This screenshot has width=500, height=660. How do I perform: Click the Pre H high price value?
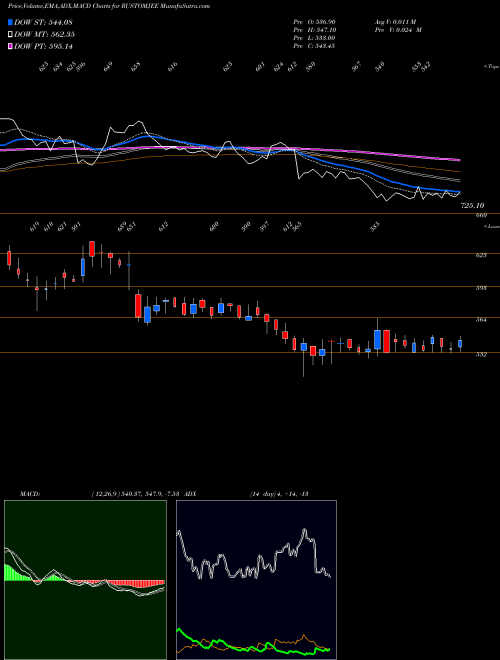point(324,30)
